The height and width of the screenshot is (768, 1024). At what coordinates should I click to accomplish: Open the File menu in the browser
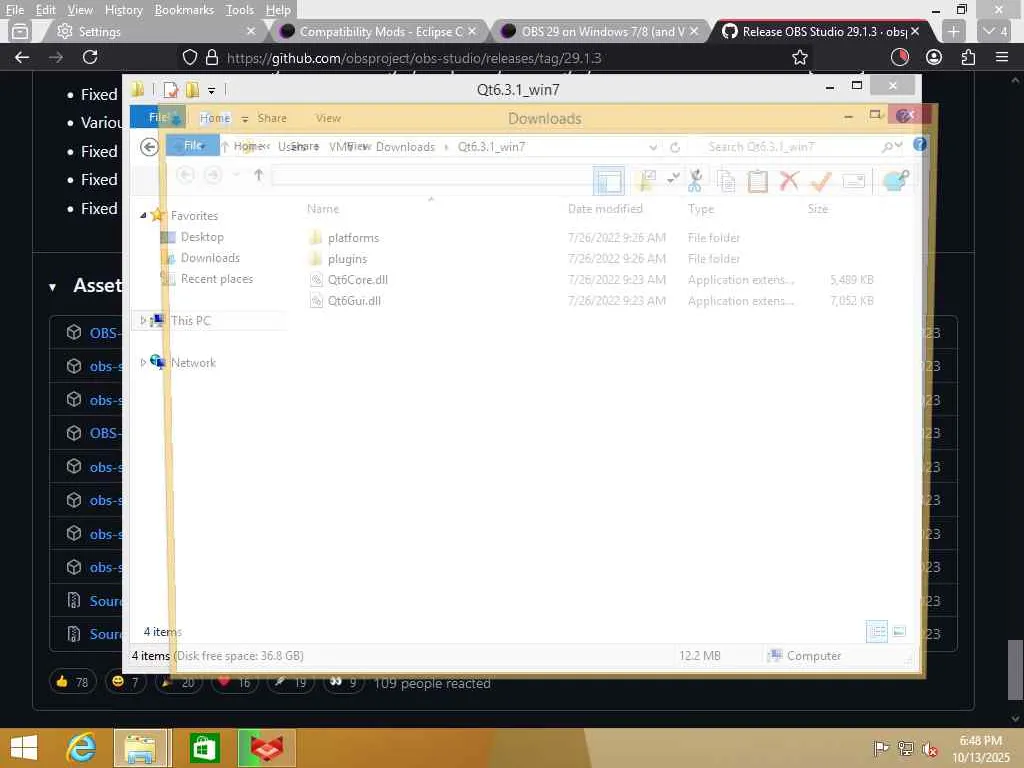(14, 10)
